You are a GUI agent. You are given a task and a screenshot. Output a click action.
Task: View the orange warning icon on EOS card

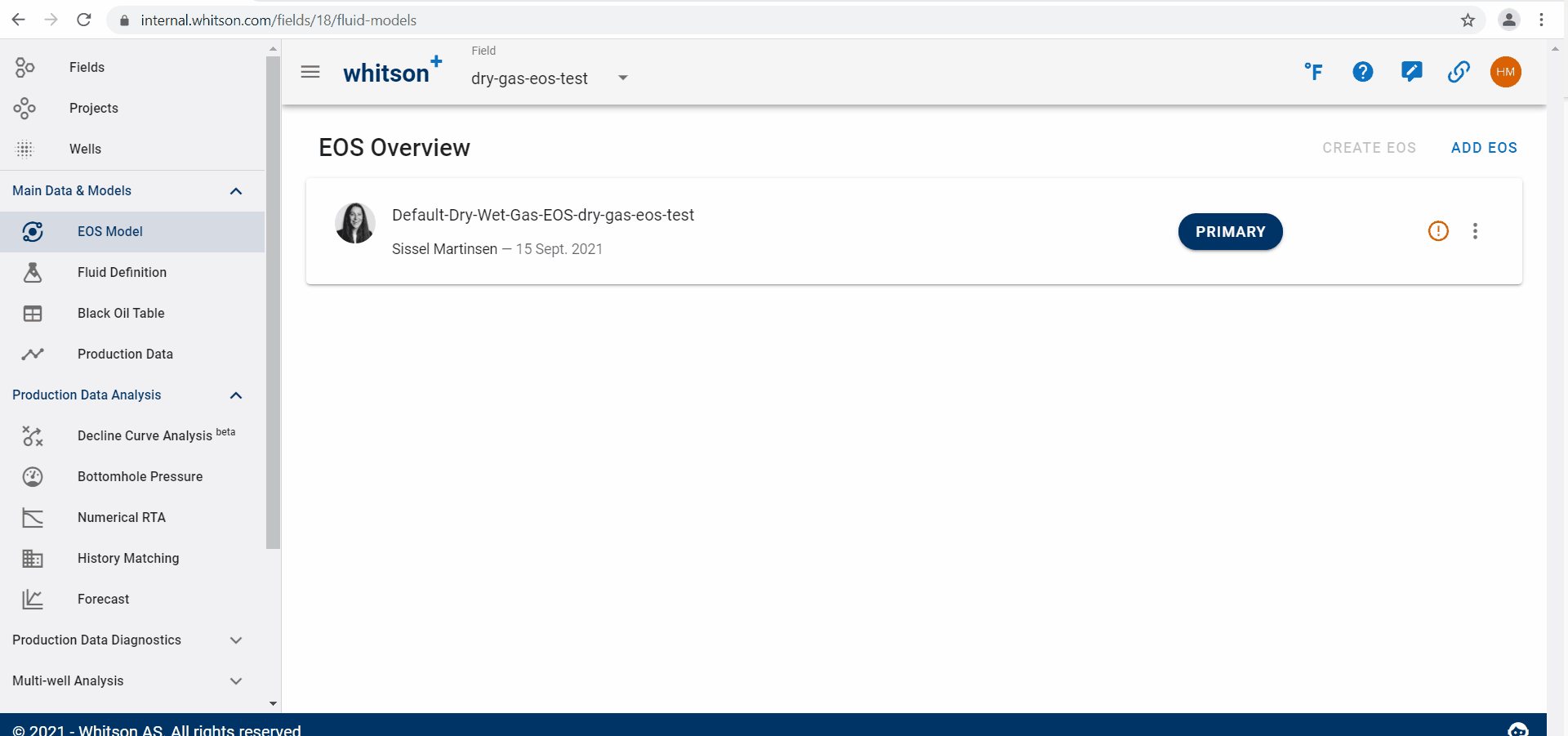[1438, 231]
